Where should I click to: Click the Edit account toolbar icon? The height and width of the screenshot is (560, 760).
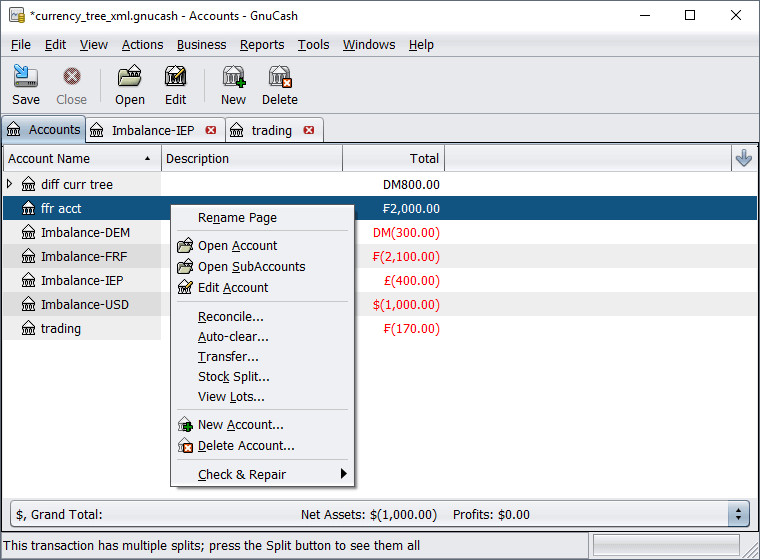[176, 85]
